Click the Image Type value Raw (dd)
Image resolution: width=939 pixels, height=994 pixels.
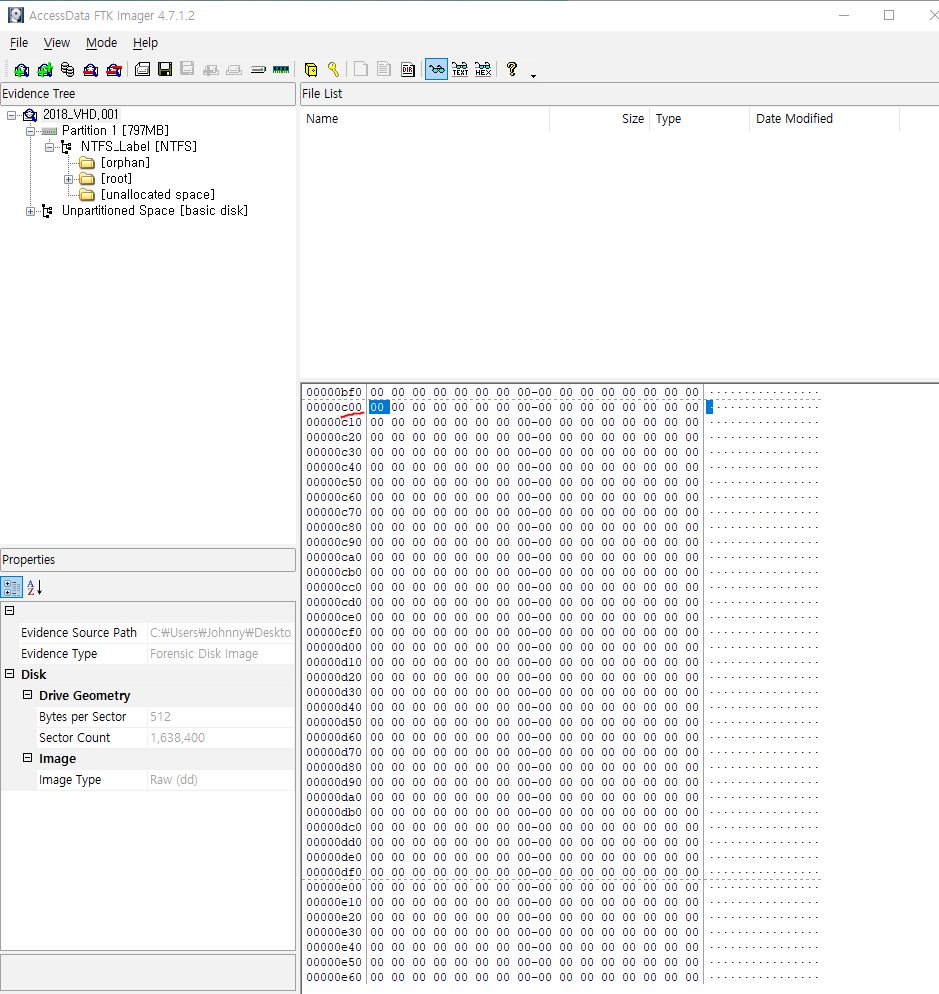[x=174, y=780]
